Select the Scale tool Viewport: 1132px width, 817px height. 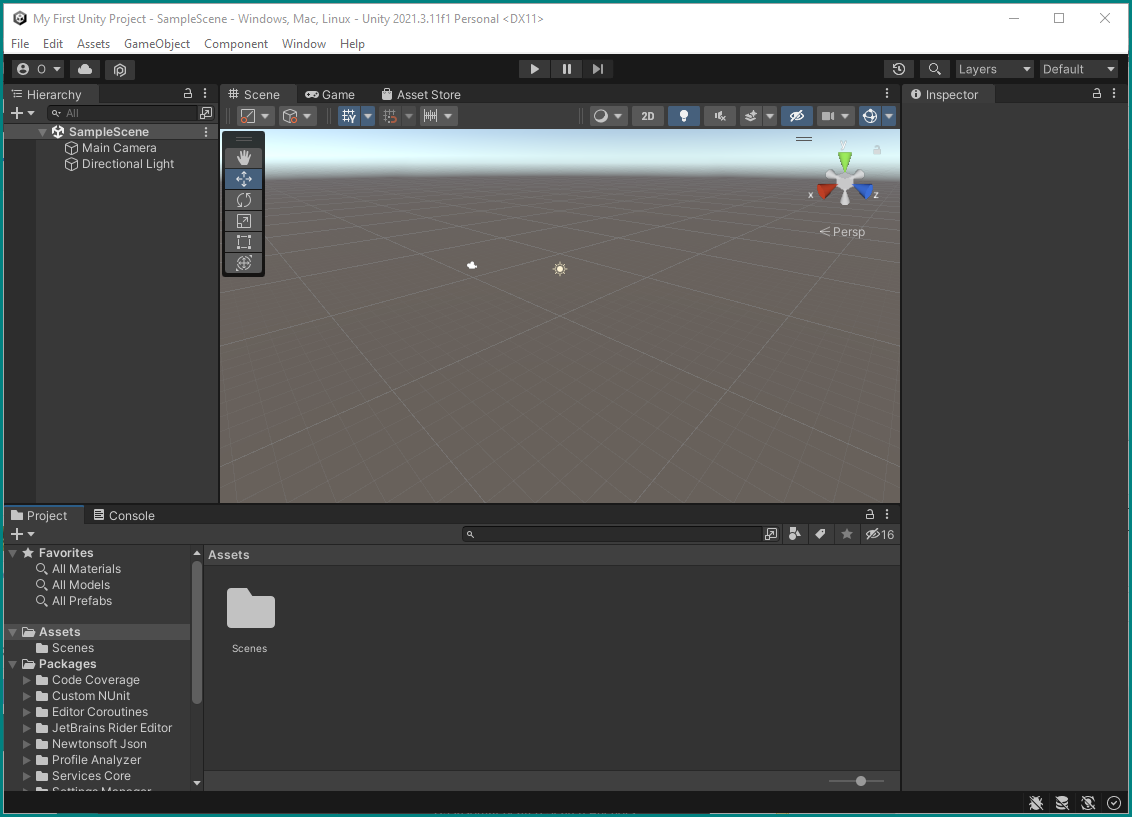coord(244,221)
